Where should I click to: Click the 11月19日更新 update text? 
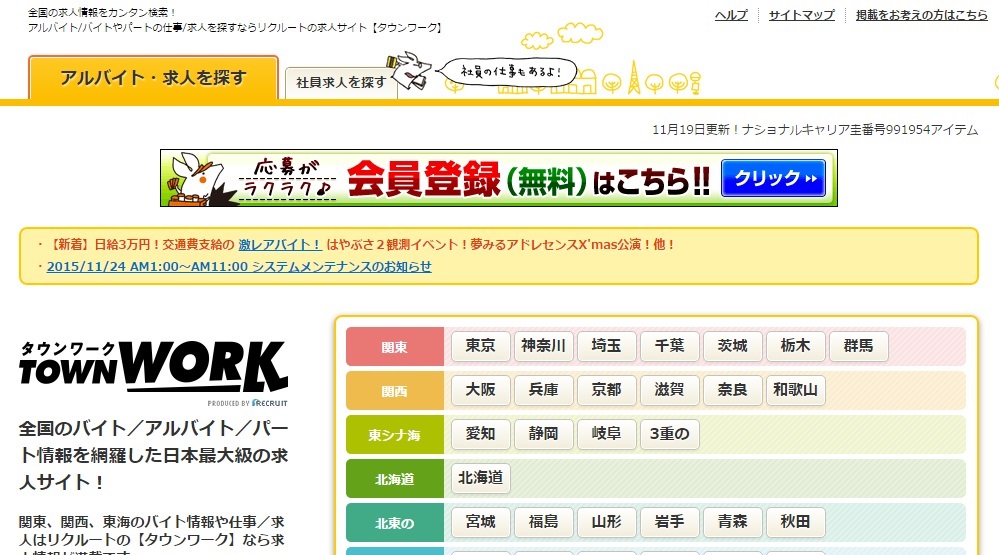point(815,130)
